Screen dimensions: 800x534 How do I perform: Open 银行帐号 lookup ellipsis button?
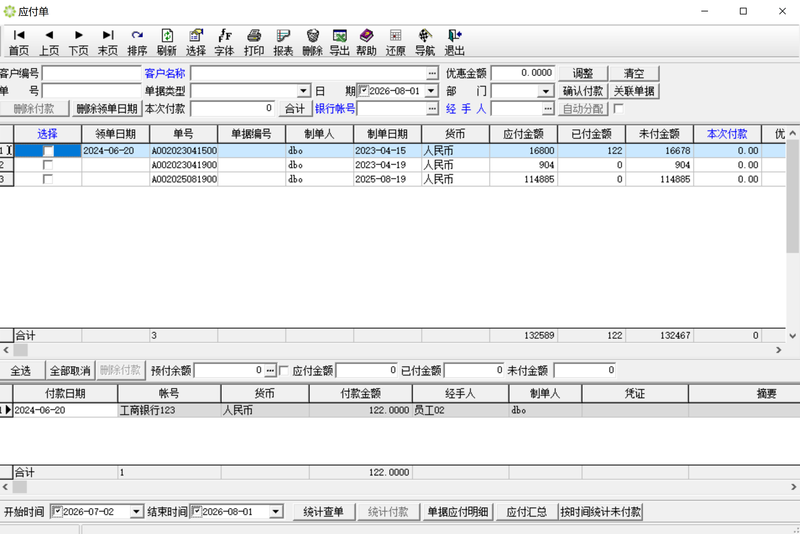click(432, 109)
